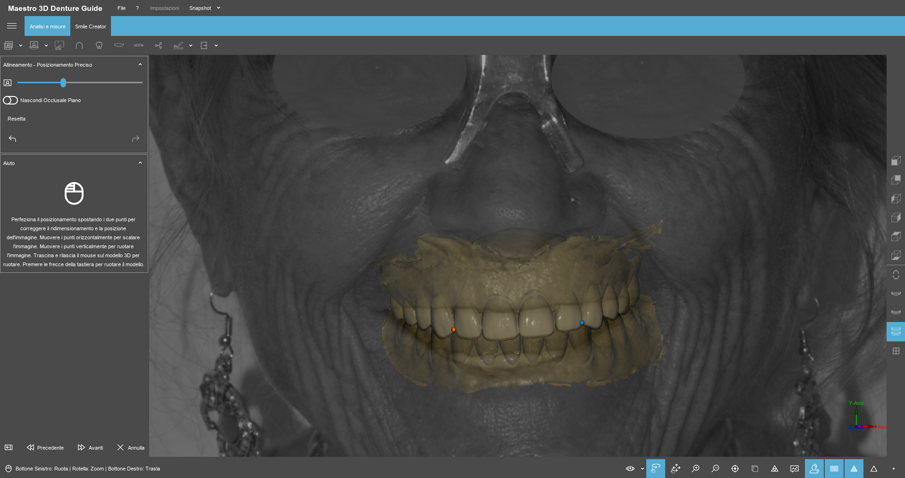Toggle wireframe triangle button
This screenshot has width=905, height=478.
tap(874, 469)
